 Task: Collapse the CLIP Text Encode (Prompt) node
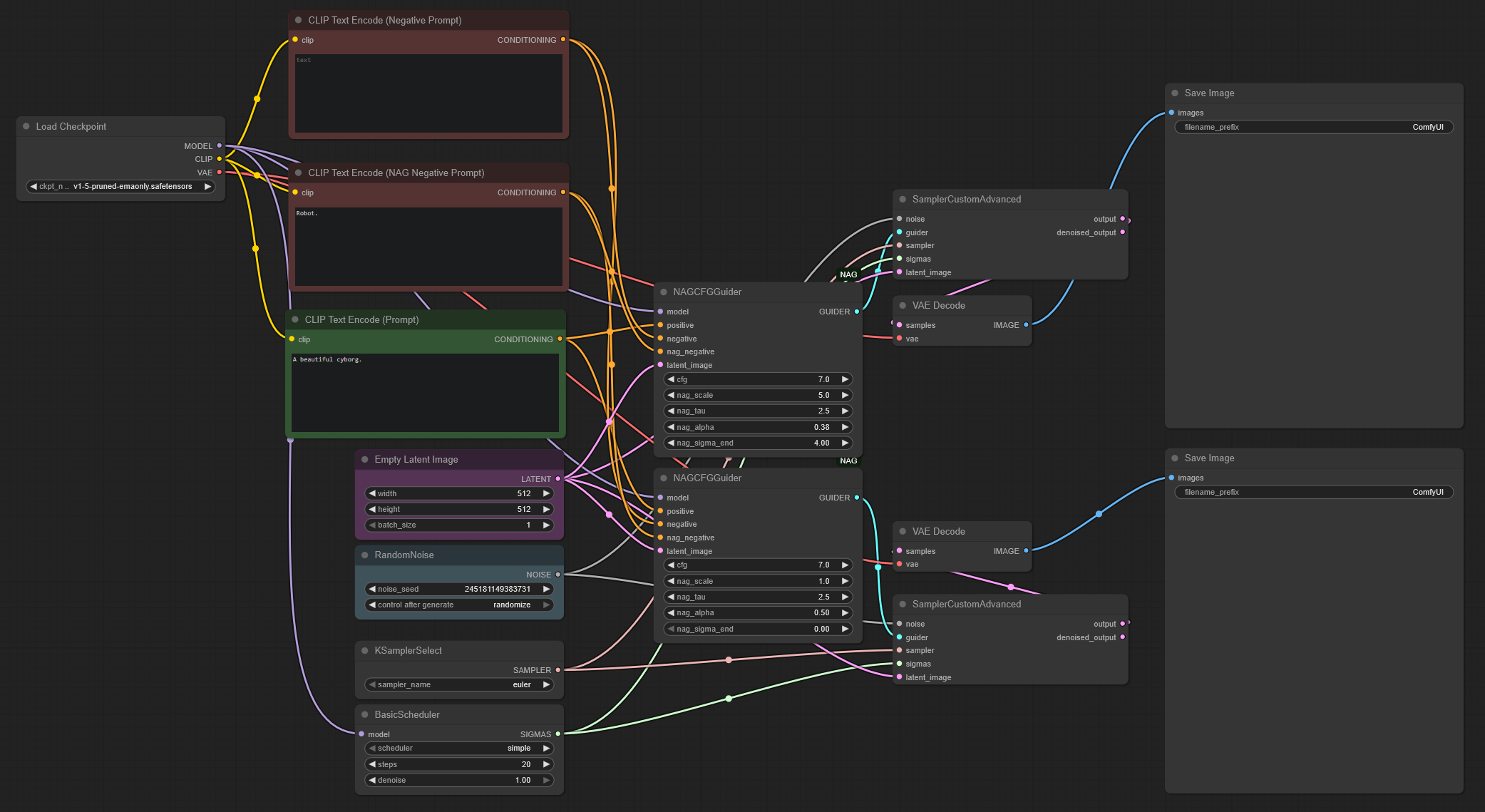pyautogui.click(x=295, y=319)
